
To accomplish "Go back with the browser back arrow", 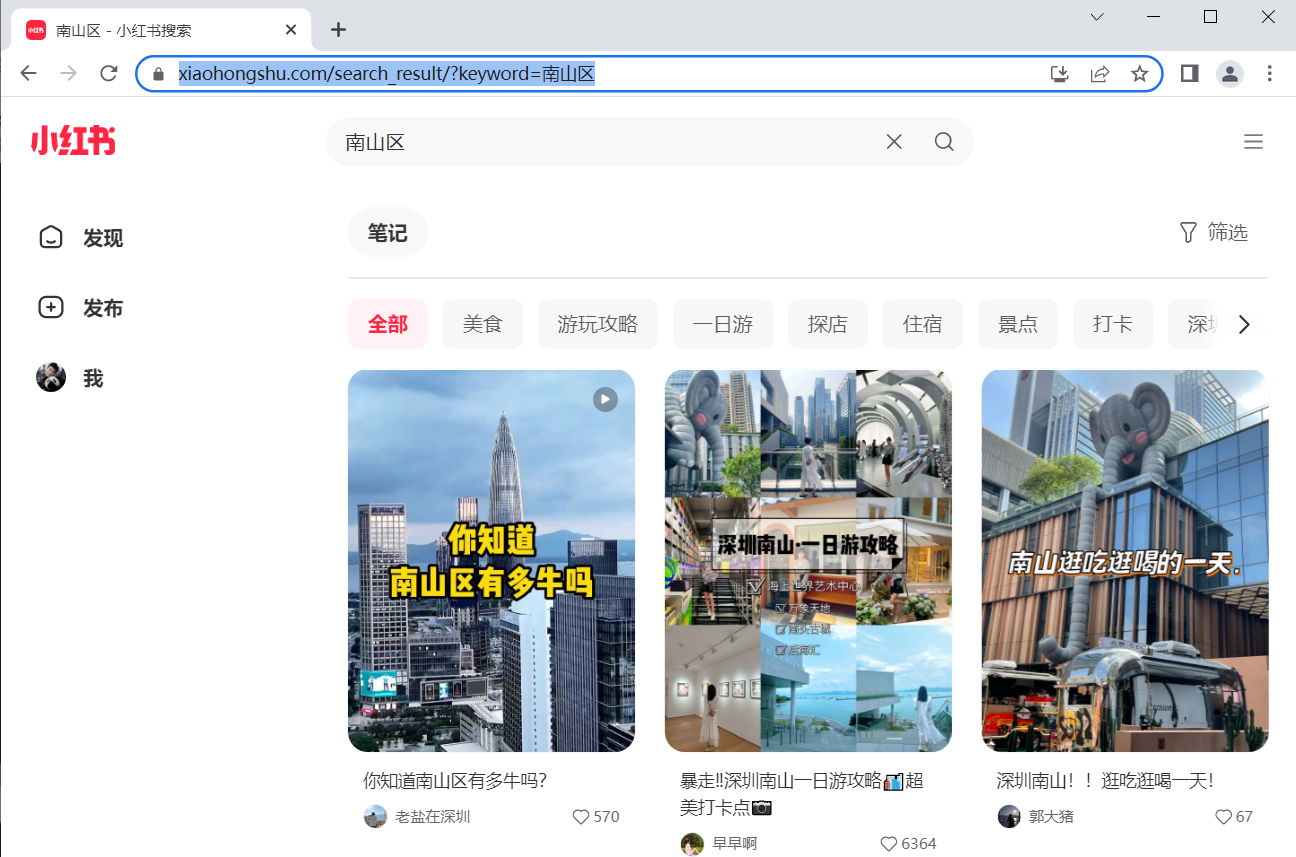I will [28, 73].
